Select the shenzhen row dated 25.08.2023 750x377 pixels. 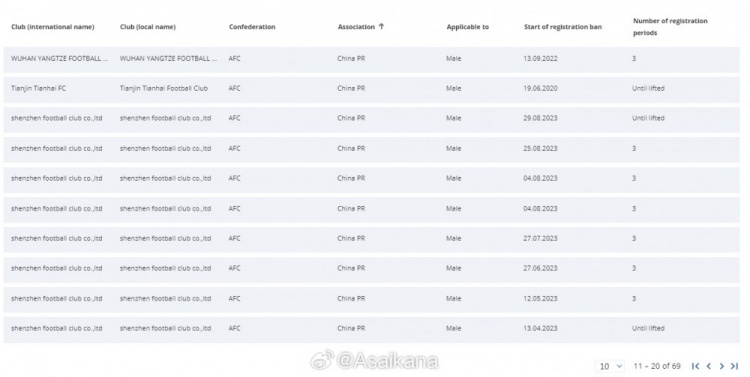point(372,149)
